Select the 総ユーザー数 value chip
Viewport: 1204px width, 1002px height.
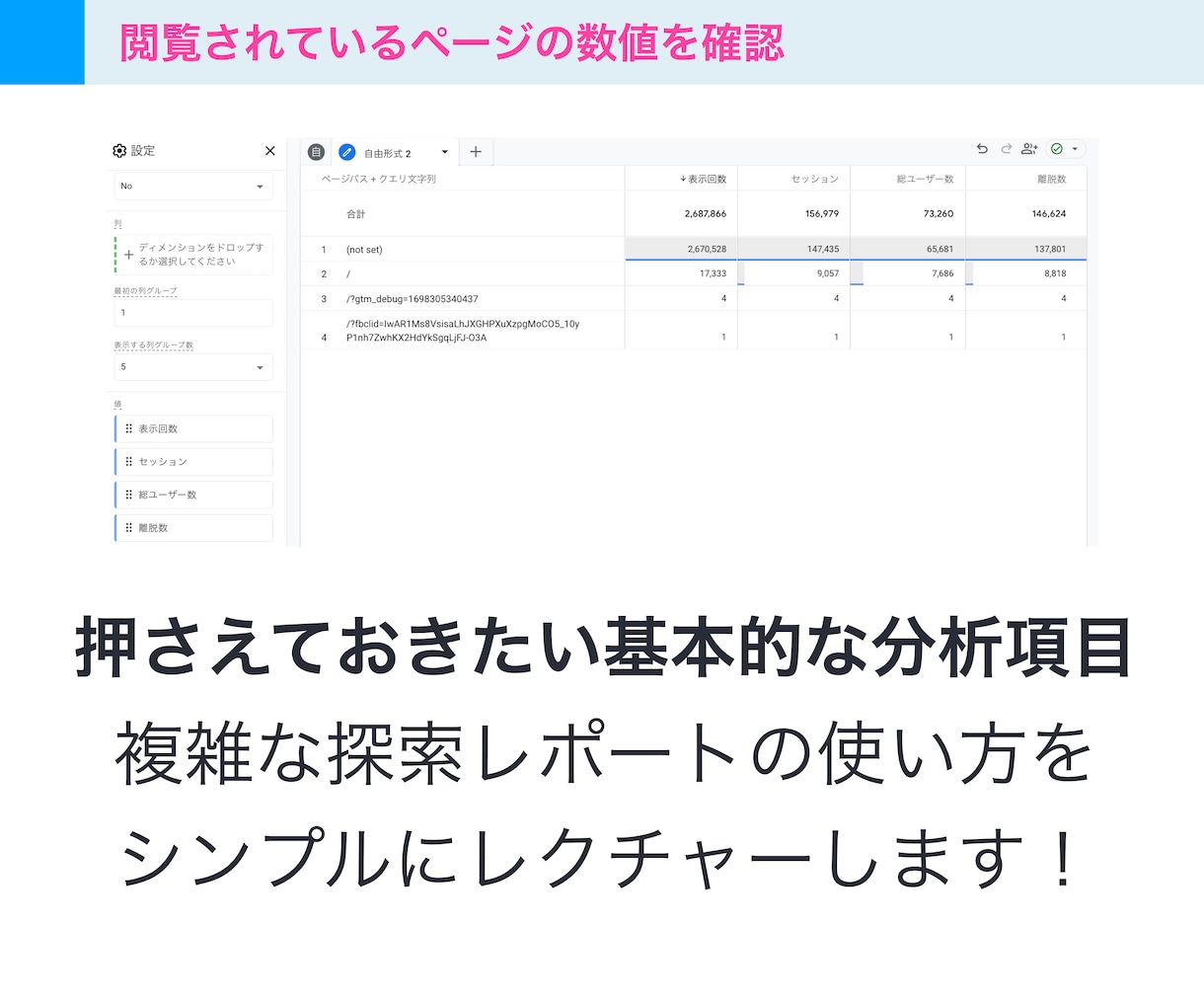(193, 495)
